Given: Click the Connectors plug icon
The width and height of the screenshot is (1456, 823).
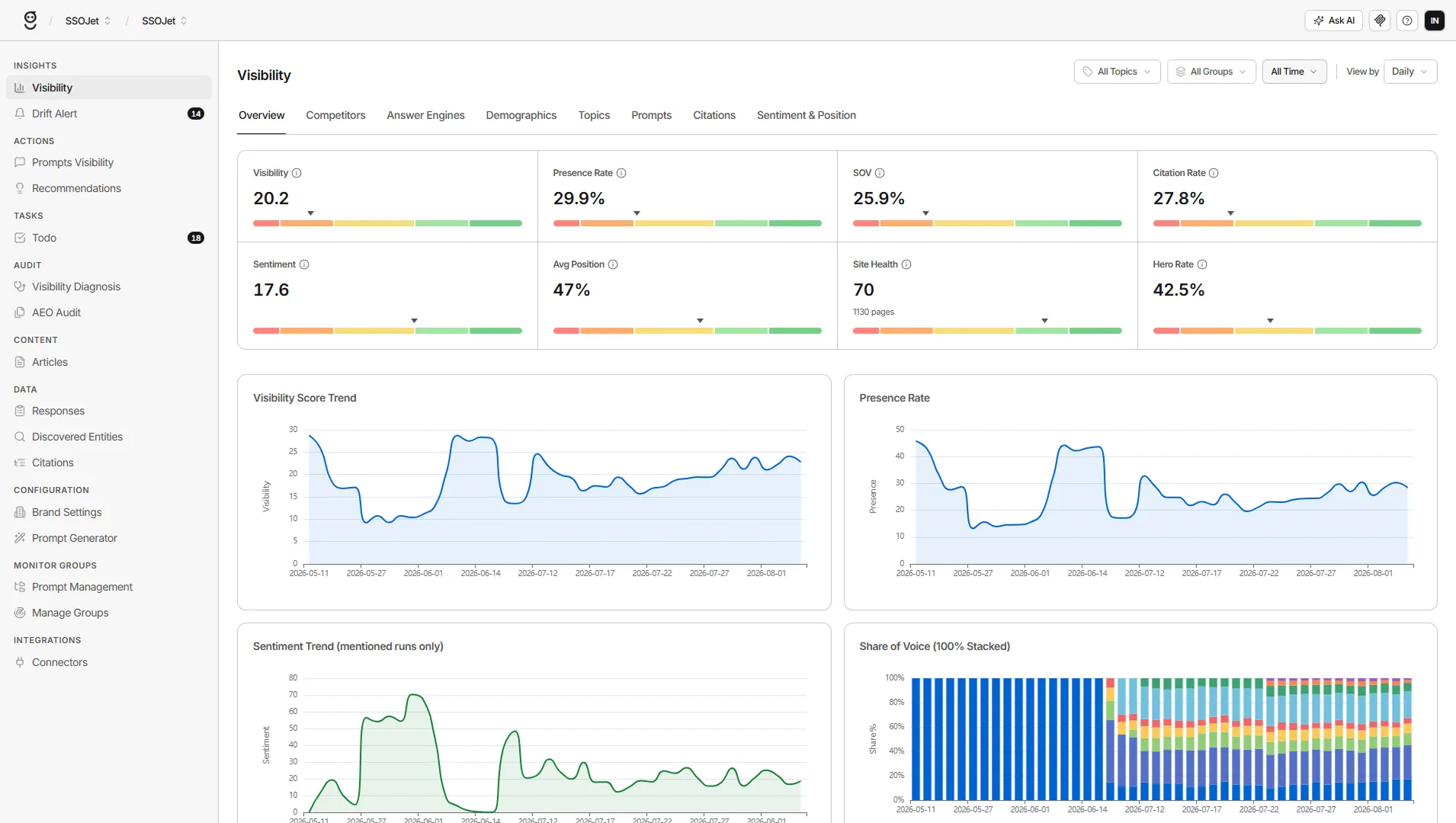Looking at the screenshot, I should (x=20, y=662).
